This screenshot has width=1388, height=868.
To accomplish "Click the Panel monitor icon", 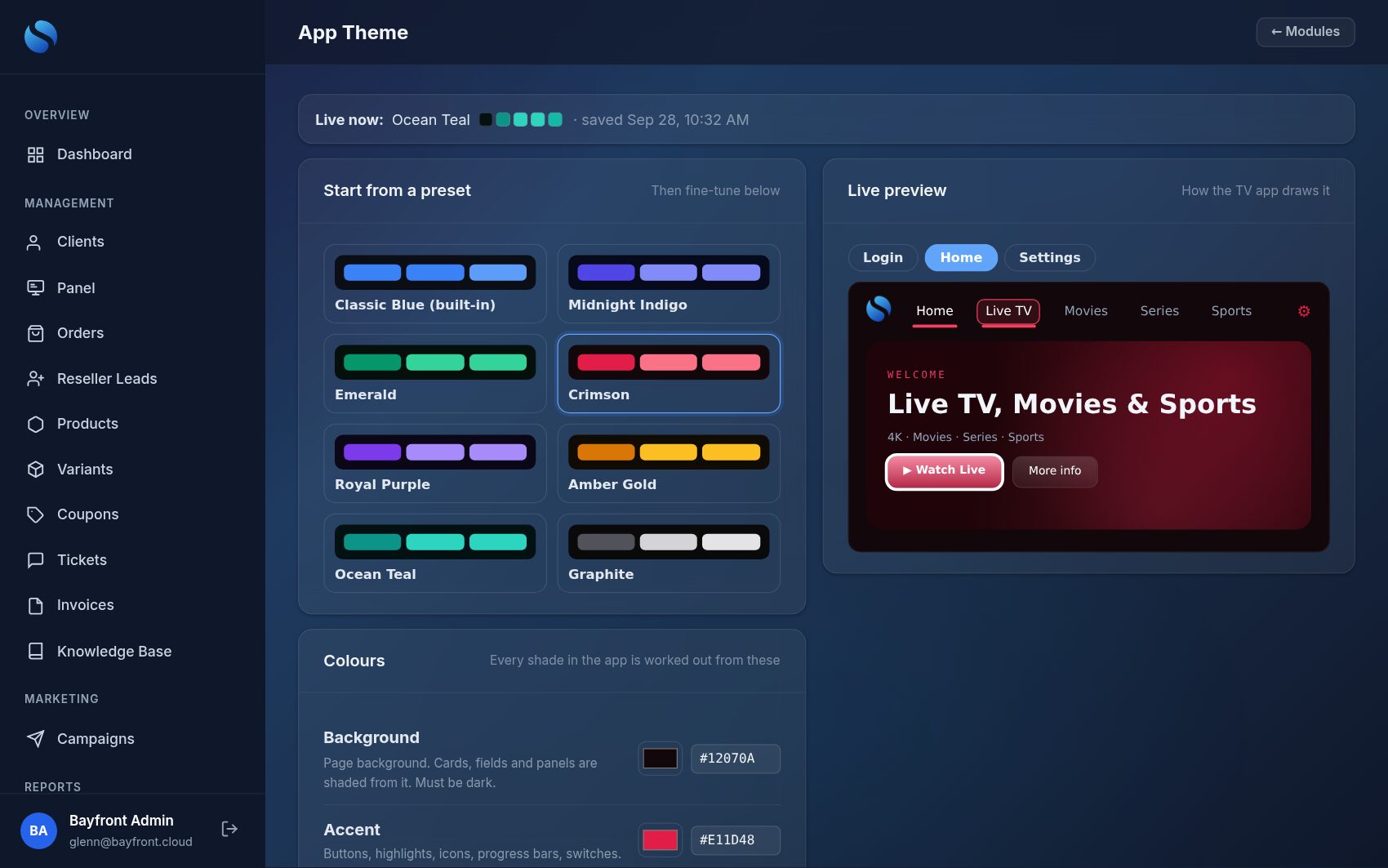I will pyautogui.click(x=35, y=287).
